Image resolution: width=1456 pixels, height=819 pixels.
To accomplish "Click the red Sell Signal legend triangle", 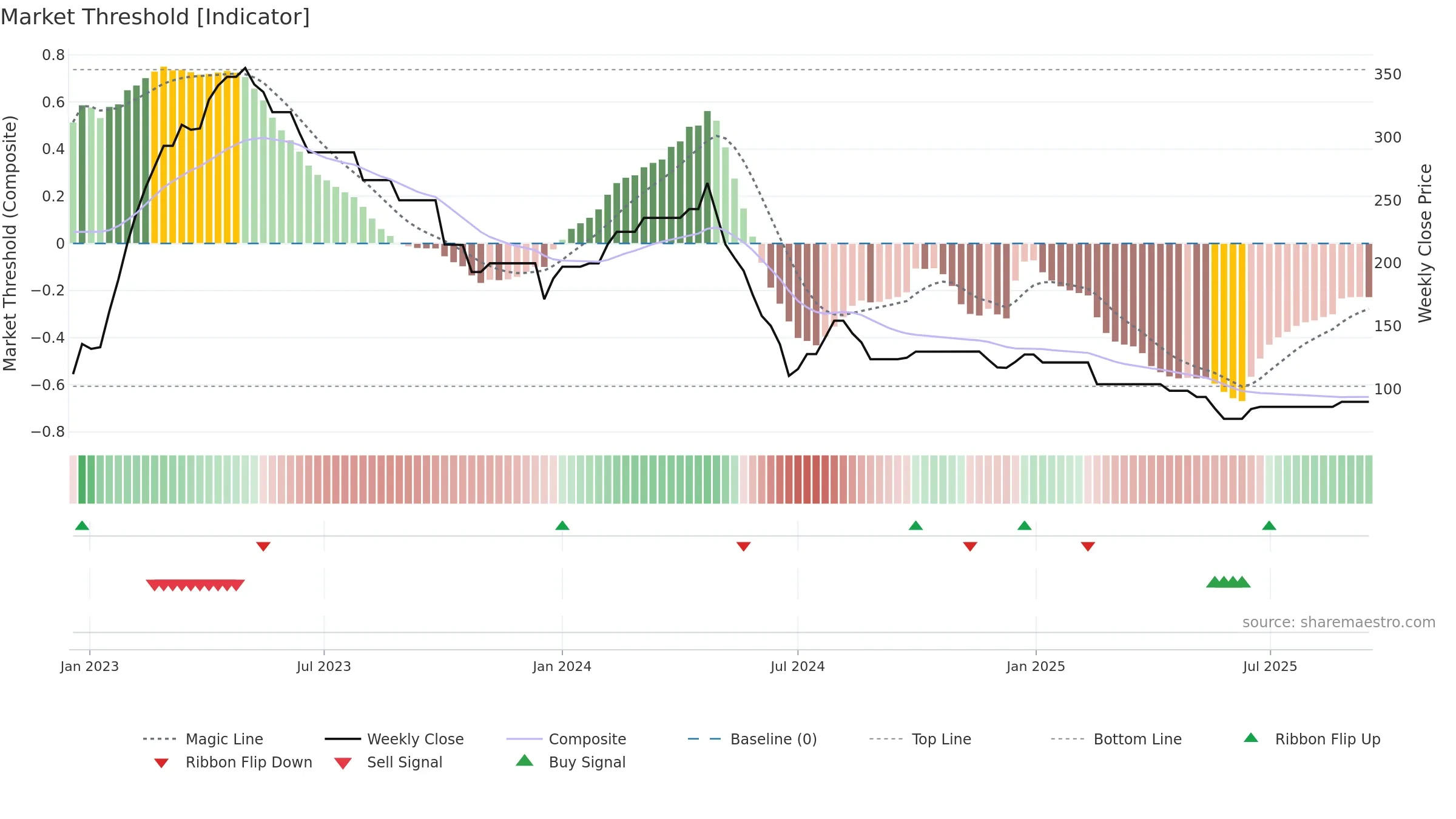I will pos(343,763).
